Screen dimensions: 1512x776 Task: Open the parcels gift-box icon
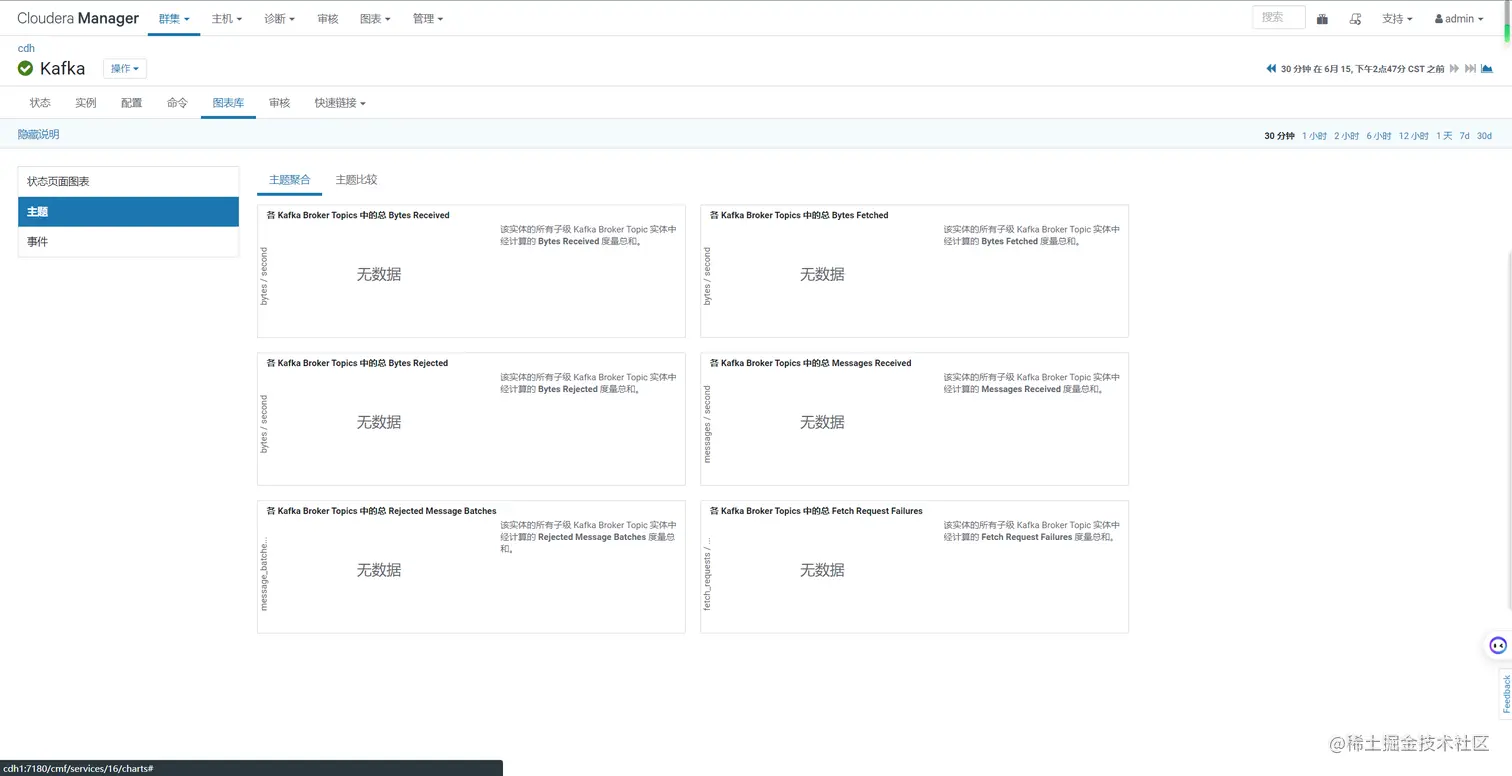pos(1322,19)
